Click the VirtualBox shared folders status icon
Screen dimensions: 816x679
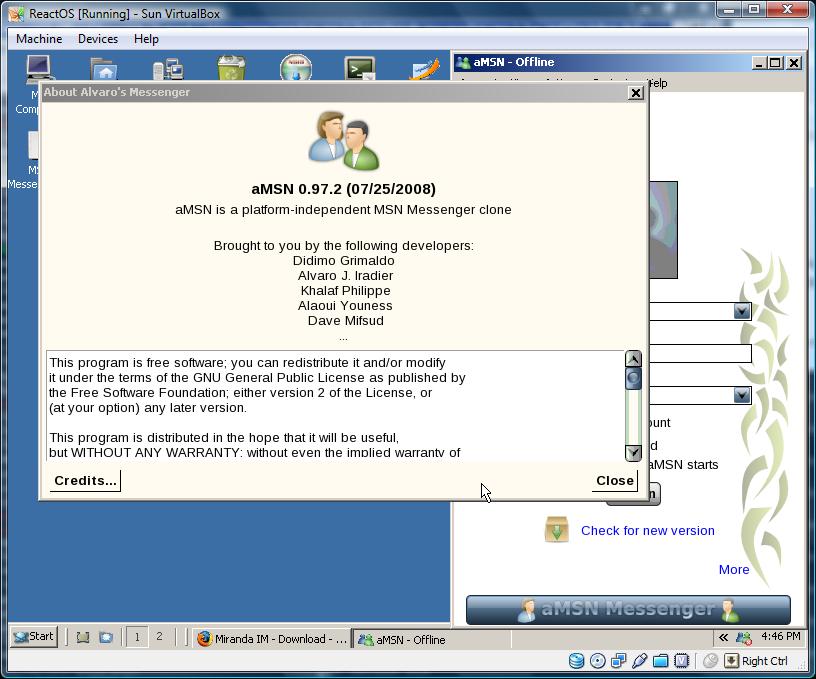click(661, 661)
